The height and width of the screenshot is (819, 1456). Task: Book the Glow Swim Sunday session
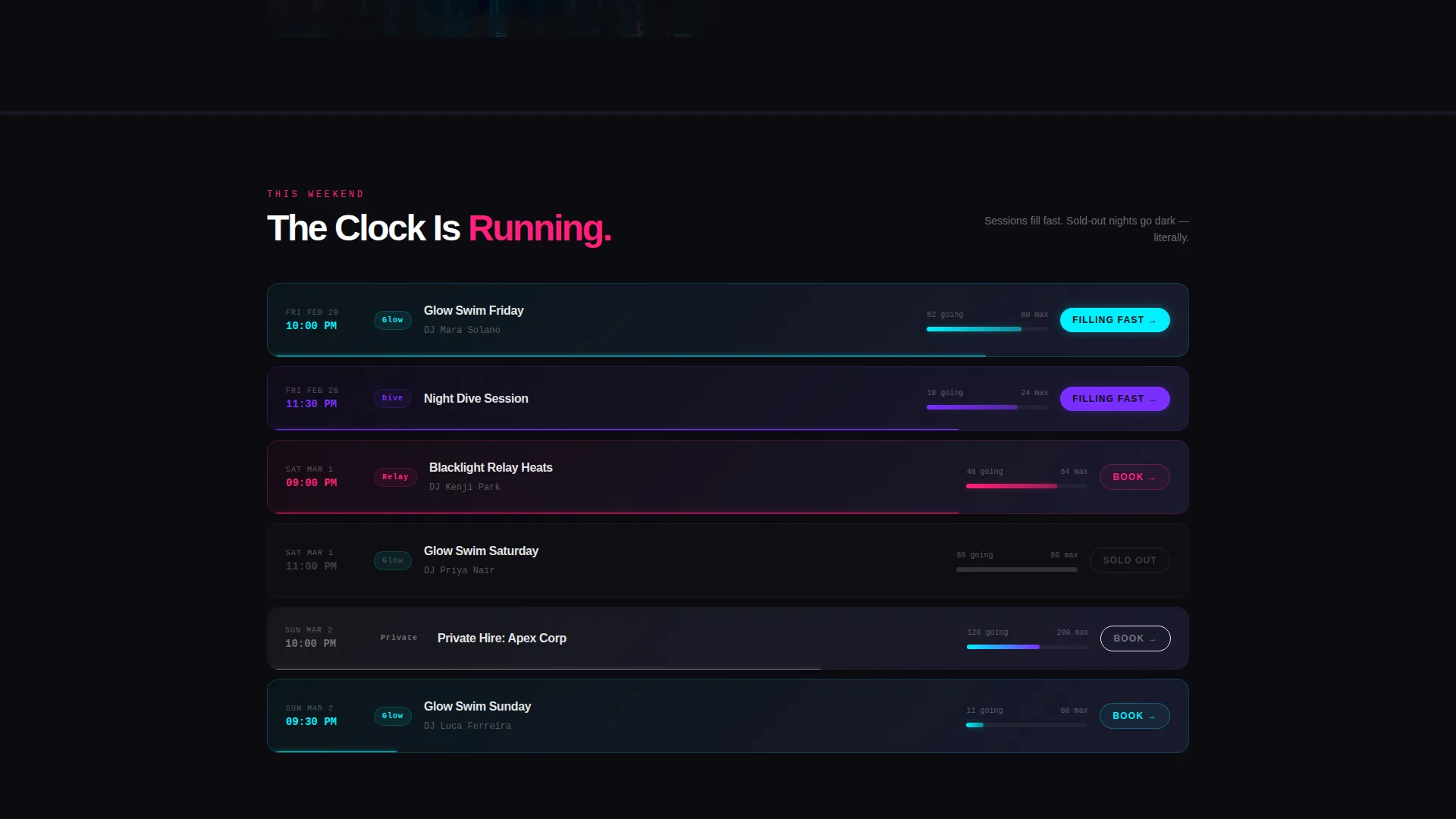1134,716
